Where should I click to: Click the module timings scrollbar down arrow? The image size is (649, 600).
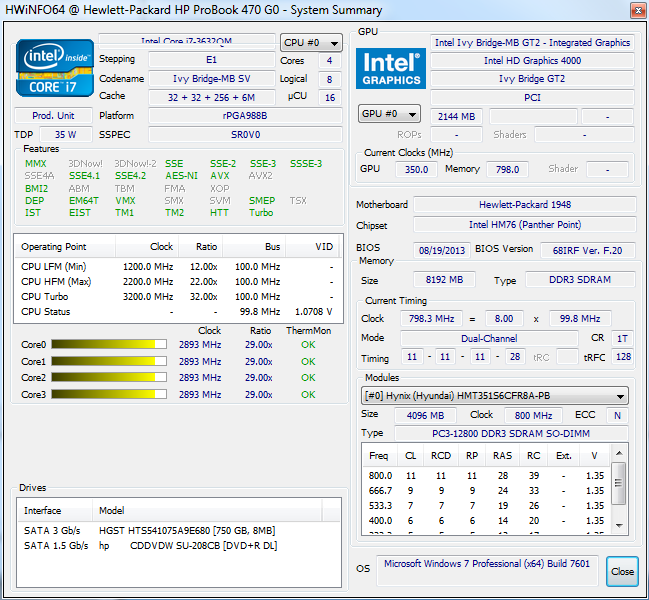619,526
